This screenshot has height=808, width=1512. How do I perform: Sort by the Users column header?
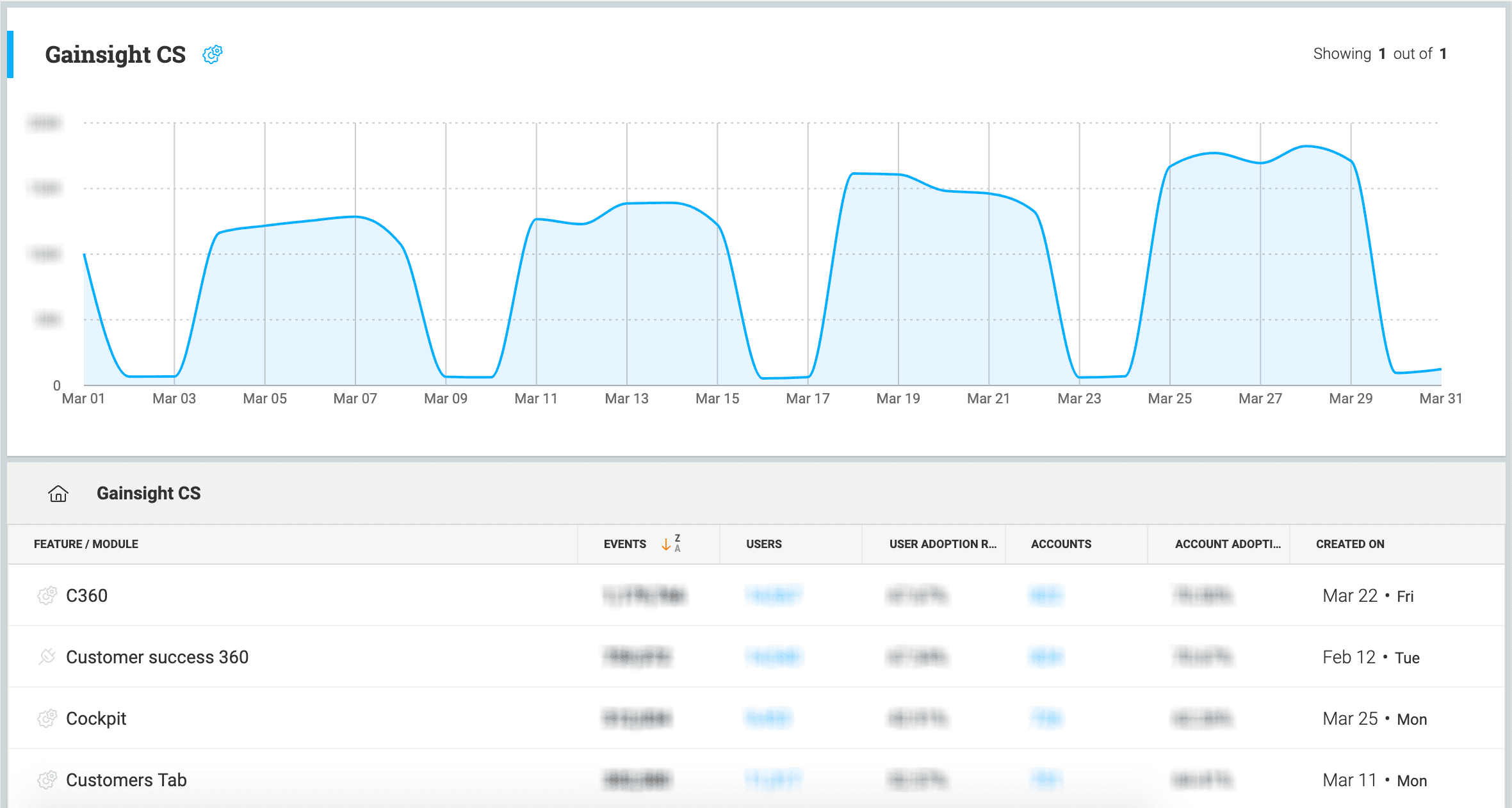click(x=763, y=544)
